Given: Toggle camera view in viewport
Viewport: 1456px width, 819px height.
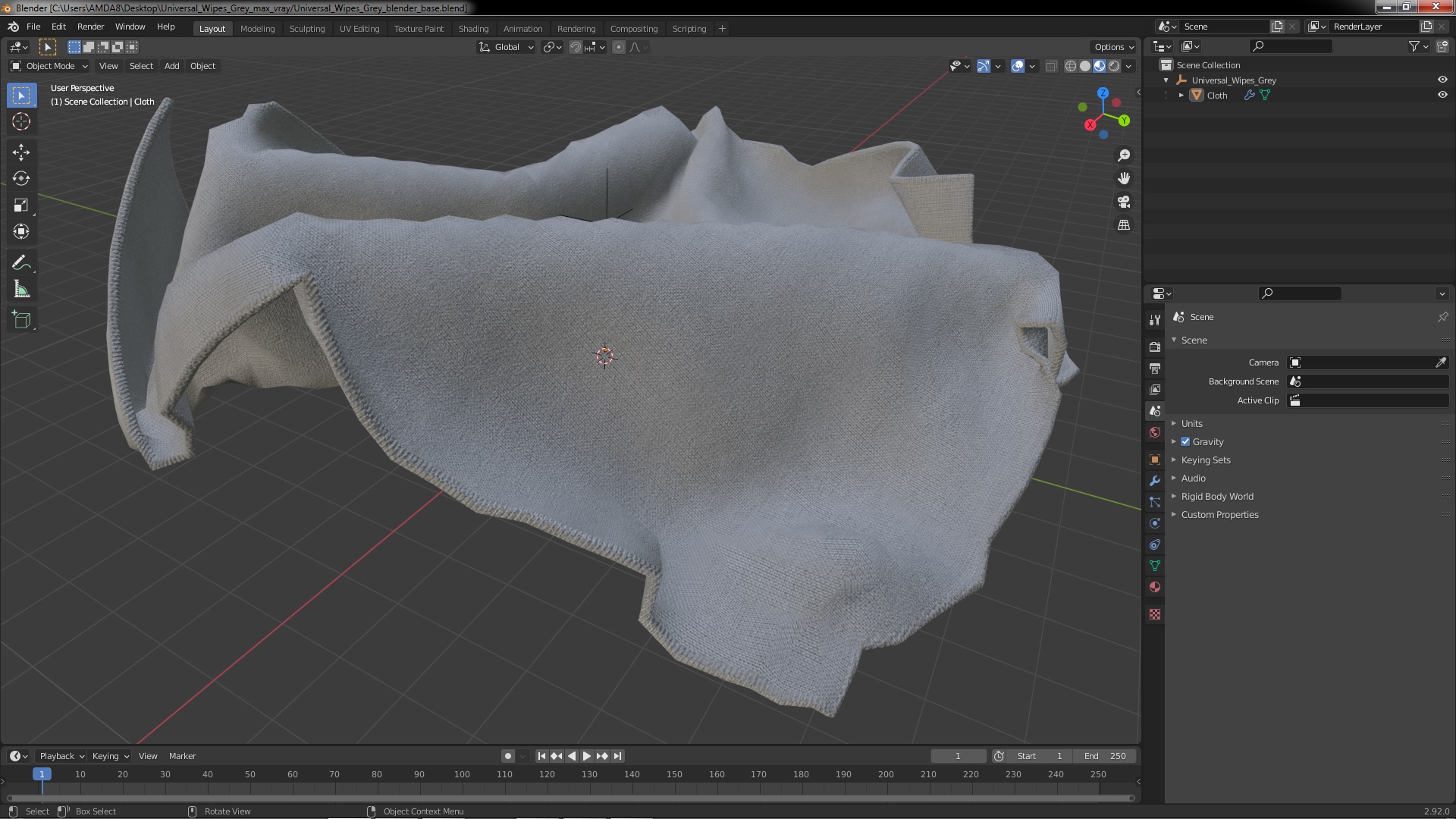Looking at the screenshot, I should [x=1123, y=202].
